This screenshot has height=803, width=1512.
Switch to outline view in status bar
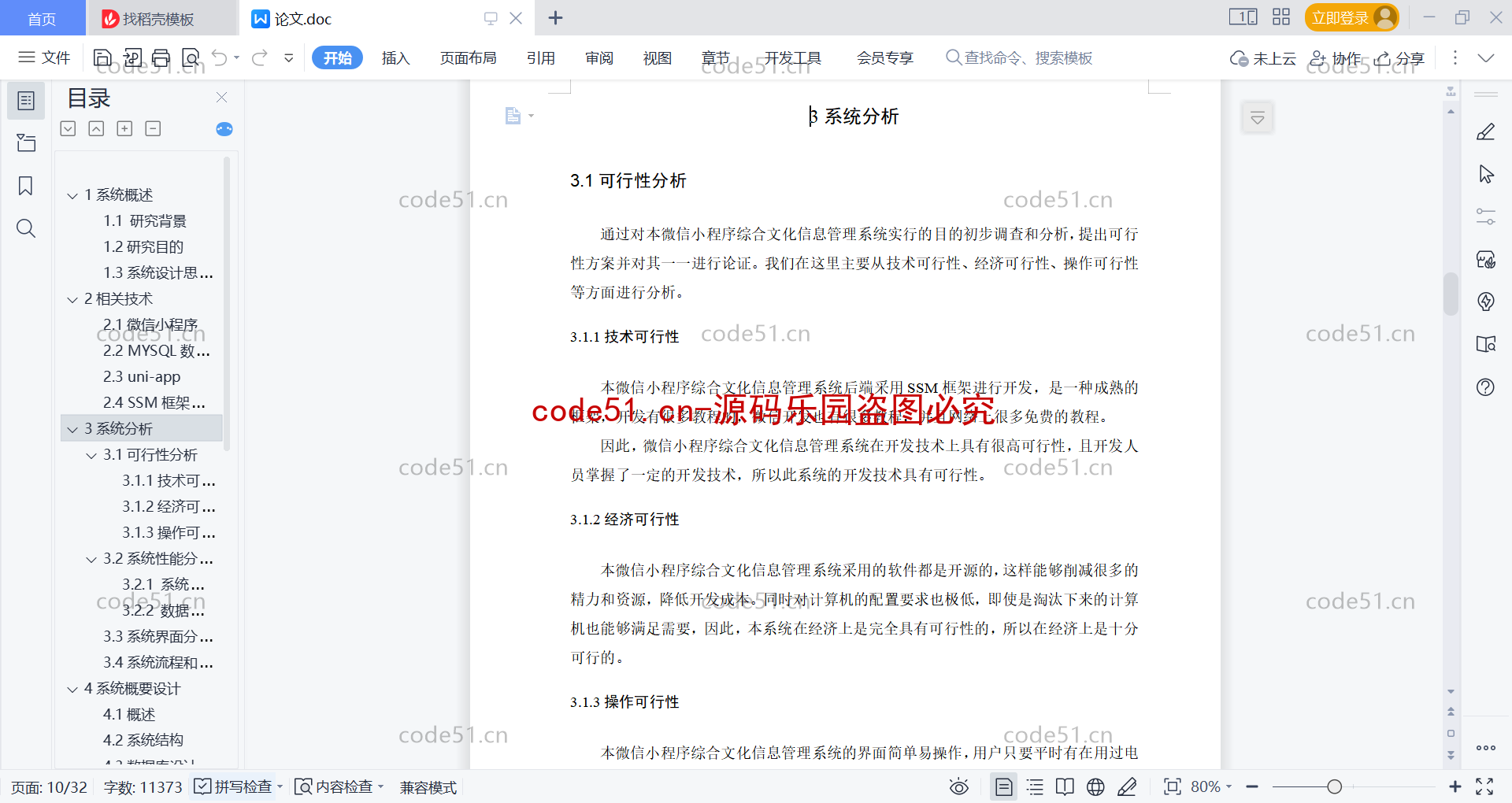click(x=1036, y=786)
